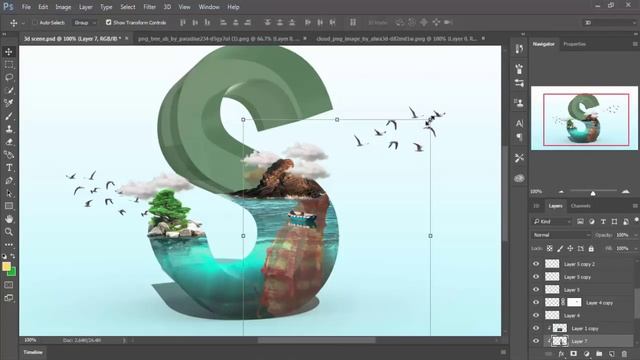This screenshot has height=360, width=640.
Task: Click the Create new group folder icon
Action: coord(599,354)
